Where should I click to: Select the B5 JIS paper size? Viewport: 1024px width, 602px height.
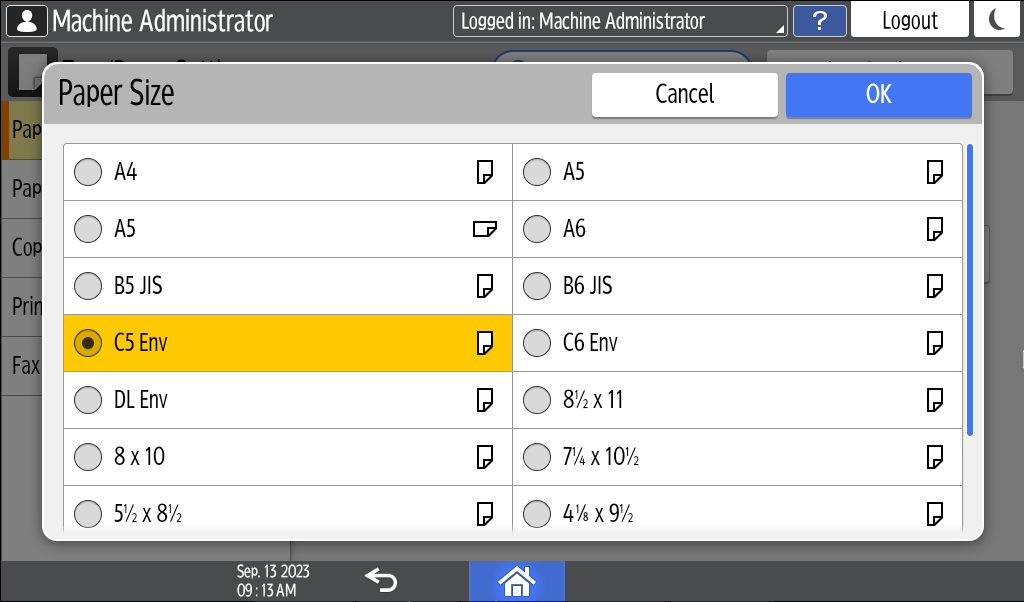89,287
